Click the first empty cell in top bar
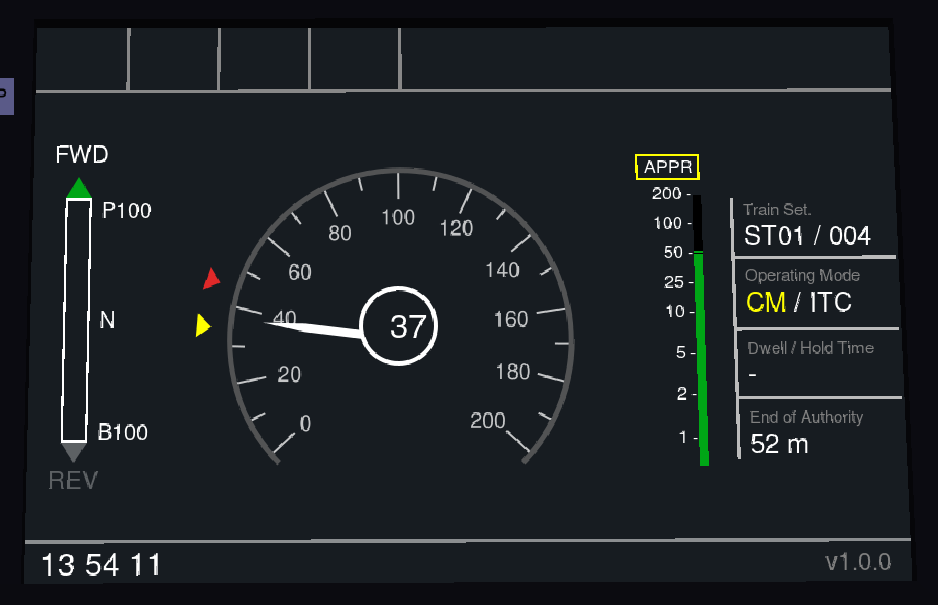Image resolution: width=938 pixels, height=605 pixels. point(82,59)
